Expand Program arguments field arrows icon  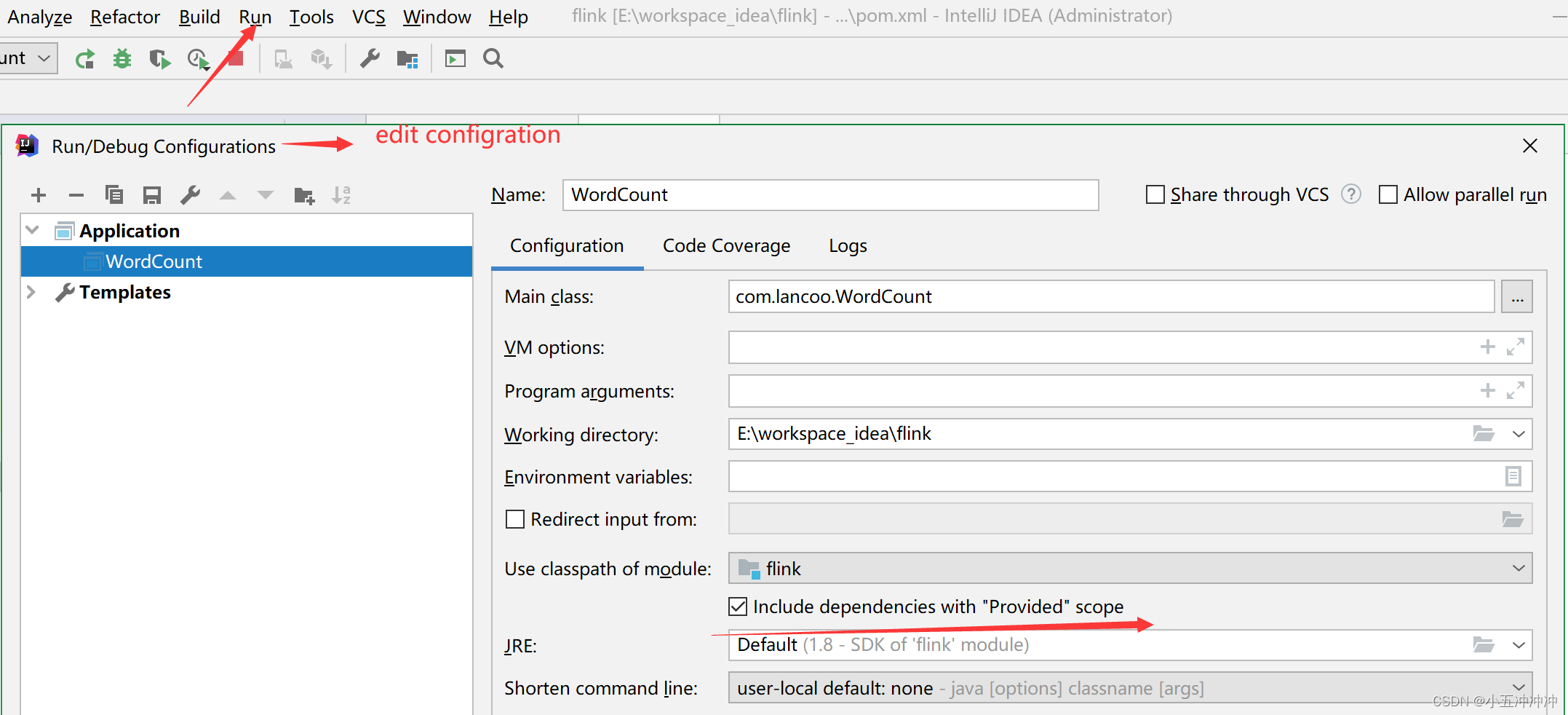coord(1516,390)
